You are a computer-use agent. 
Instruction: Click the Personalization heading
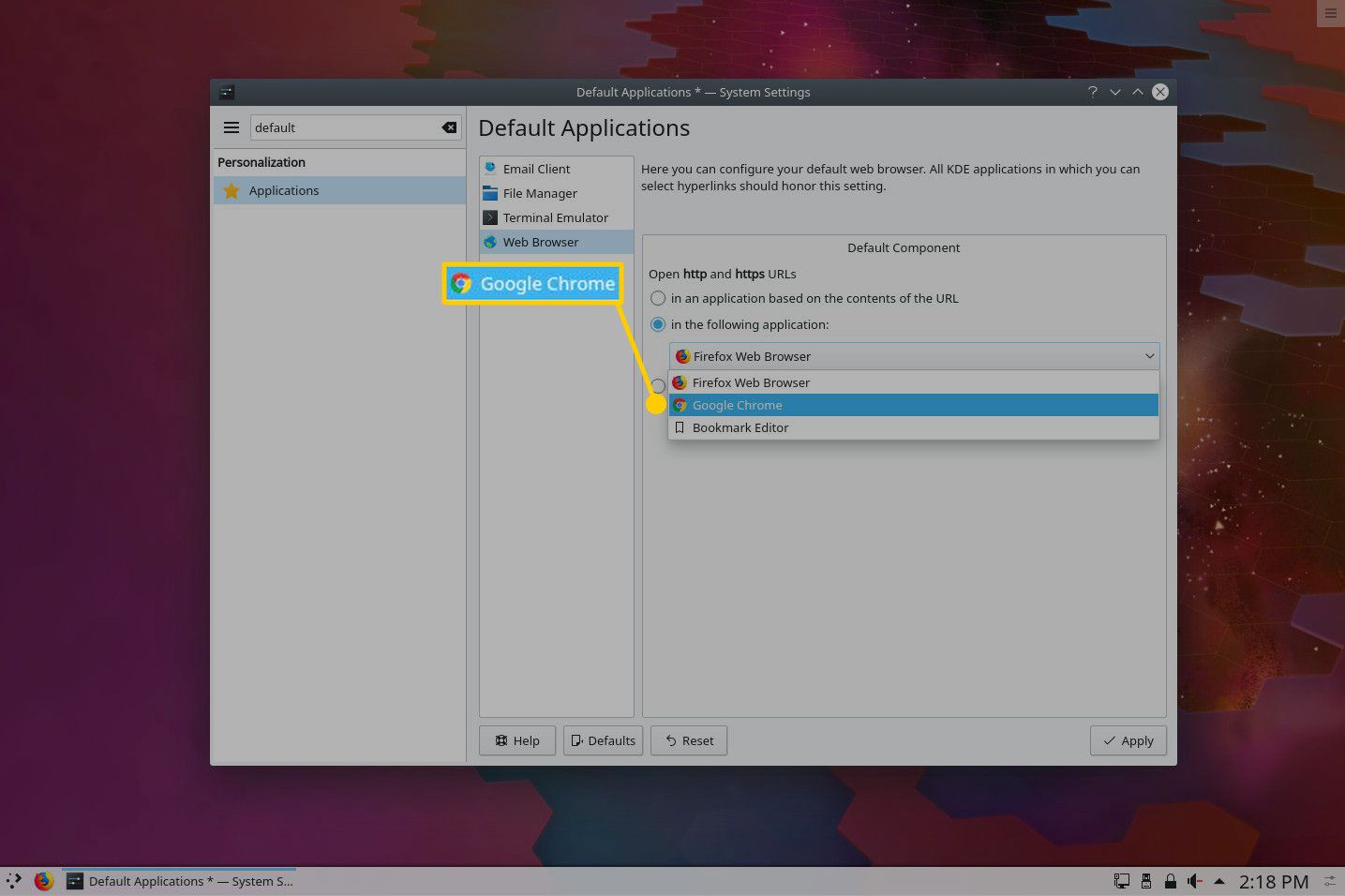pyautogui.click(x=262, y=162)
